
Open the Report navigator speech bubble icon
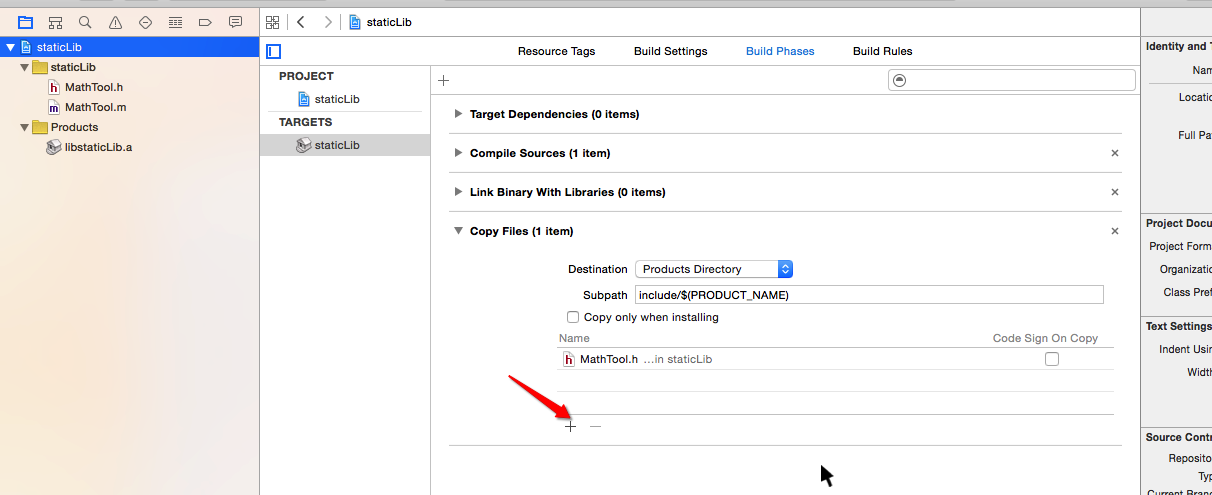point(235,22)
